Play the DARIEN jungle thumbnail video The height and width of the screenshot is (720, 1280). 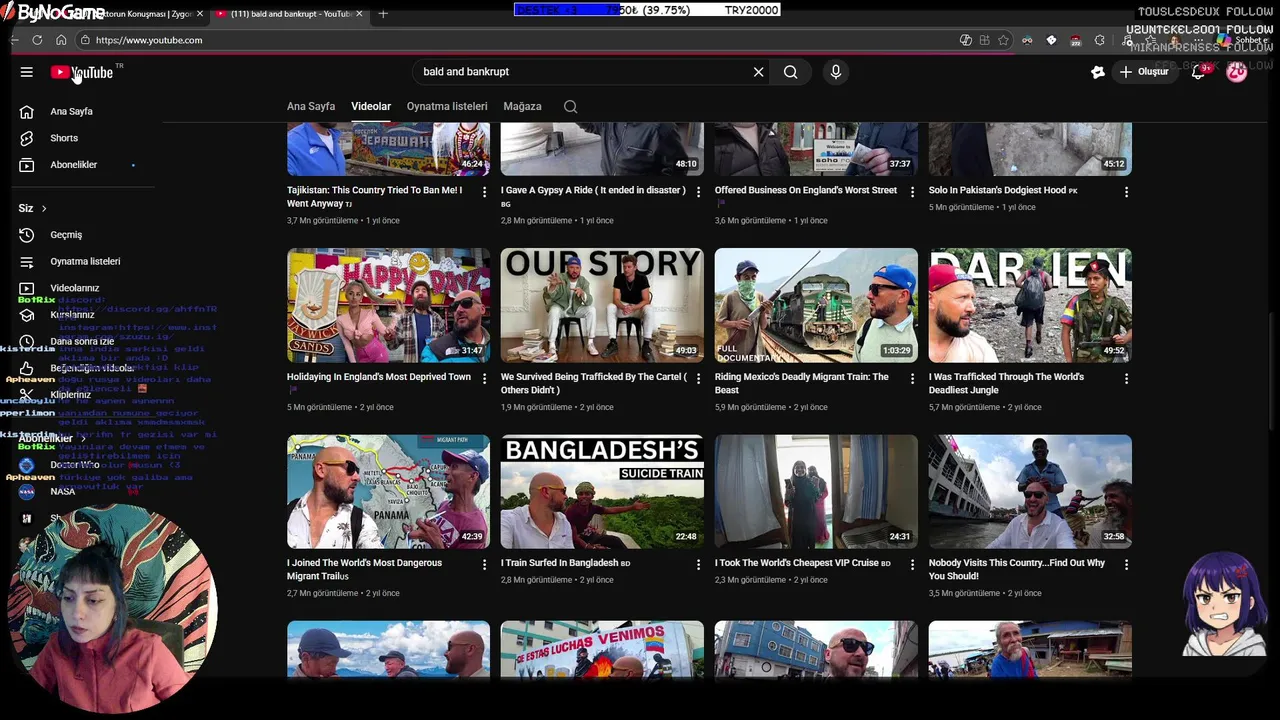pyautogui.click(x=1030, y=305)
